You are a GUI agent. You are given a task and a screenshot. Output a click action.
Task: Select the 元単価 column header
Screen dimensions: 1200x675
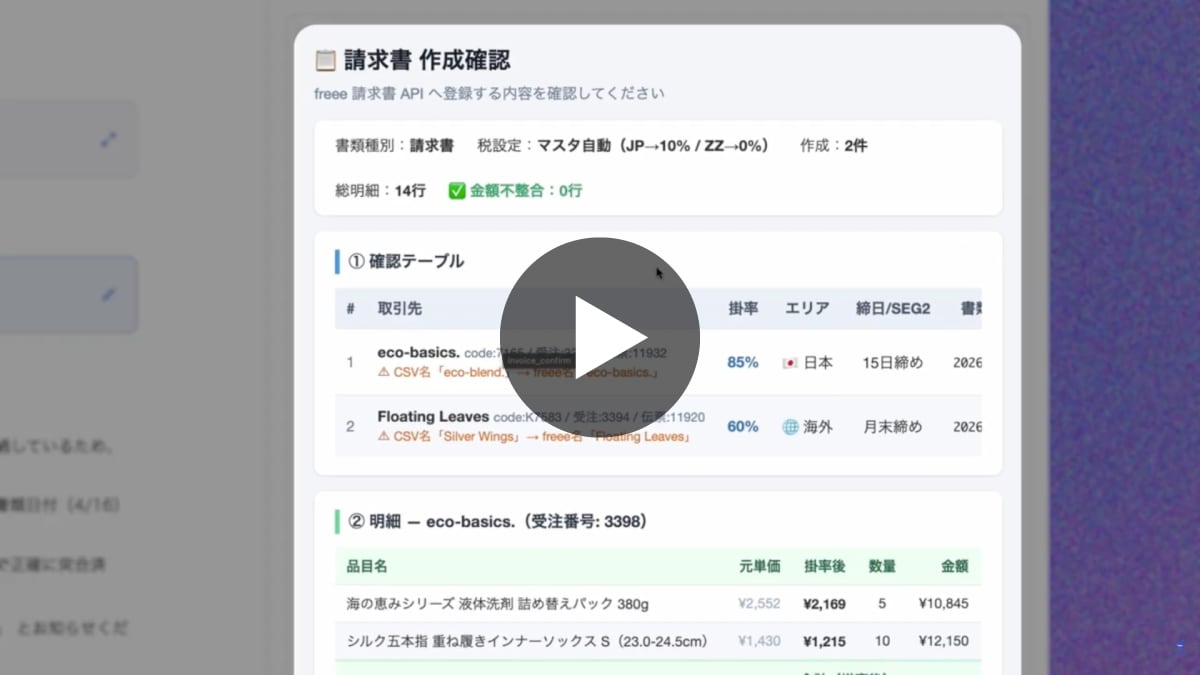click(x=759, y=566)
